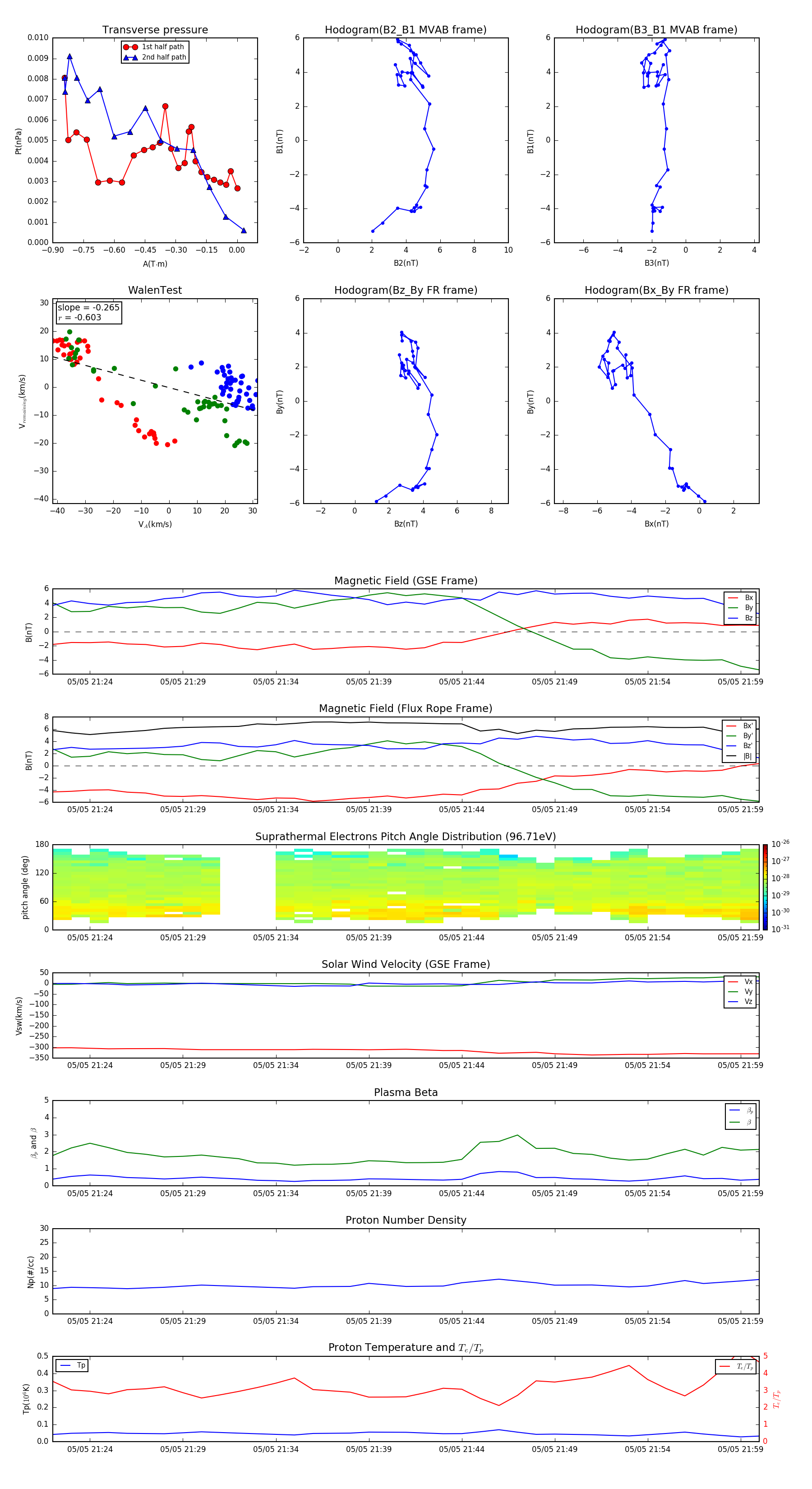This screenshot has width=812, height=1489.
Task: Click the pitch angle colorbar gradient
Action: (x=765, y=887)
